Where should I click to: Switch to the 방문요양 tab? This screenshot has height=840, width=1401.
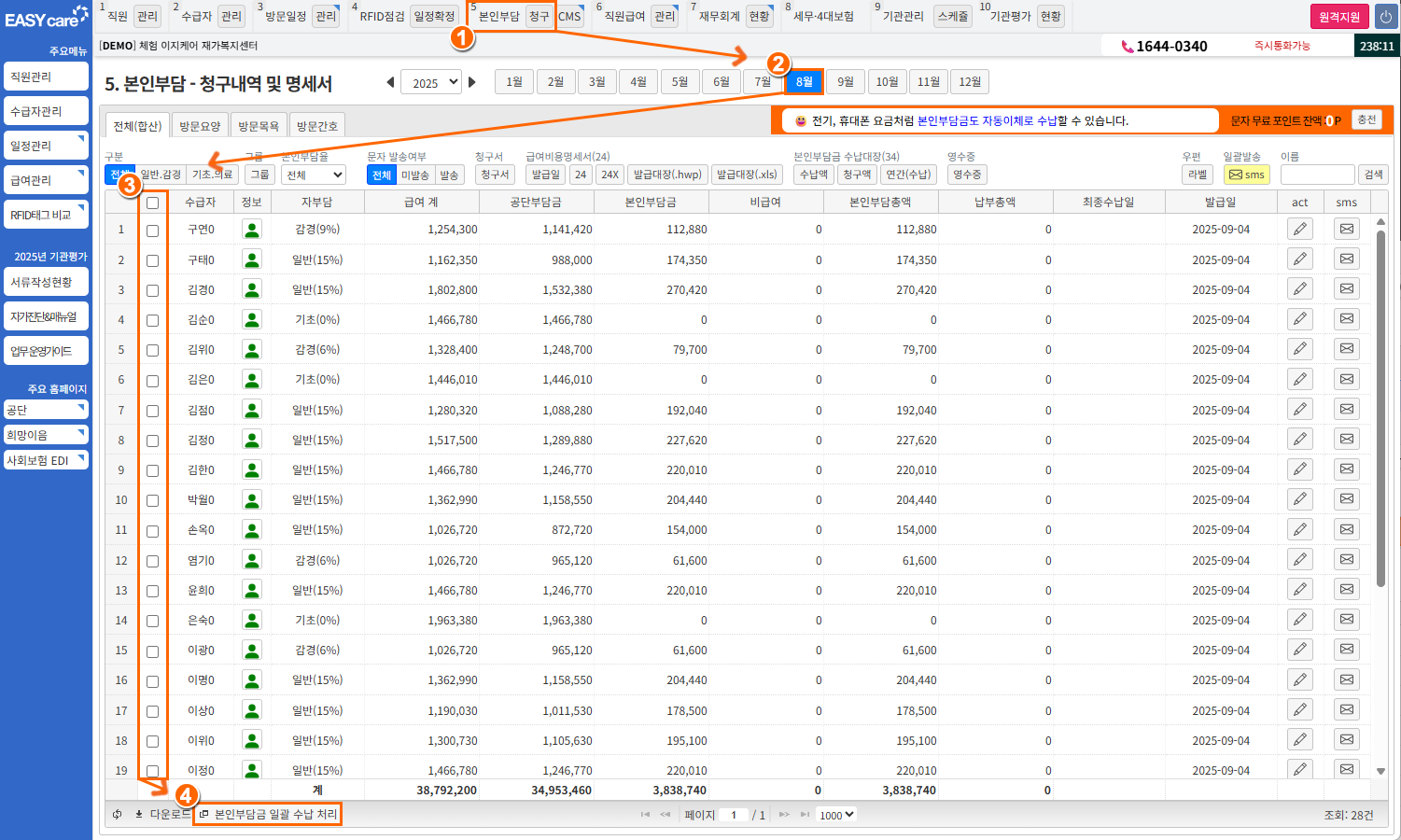[200, 126]
